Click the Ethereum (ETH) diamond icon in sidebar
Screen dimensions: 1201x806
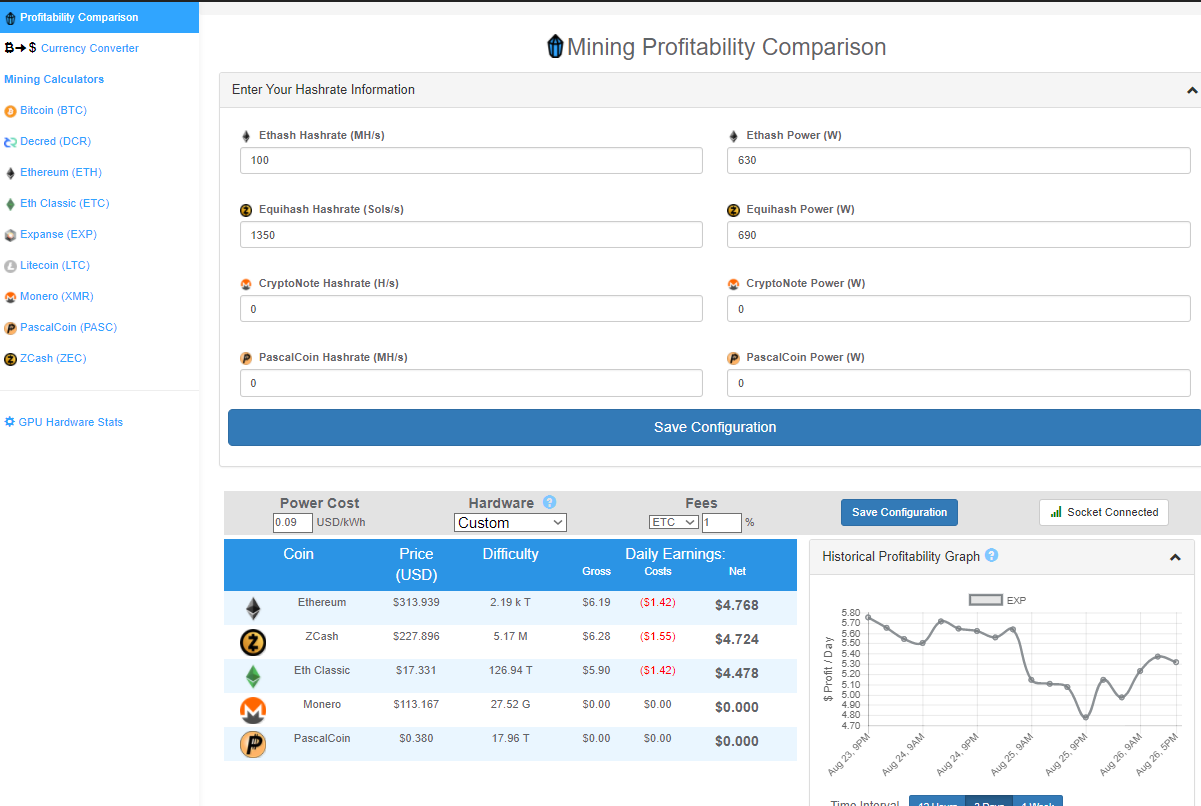(10, 173)
